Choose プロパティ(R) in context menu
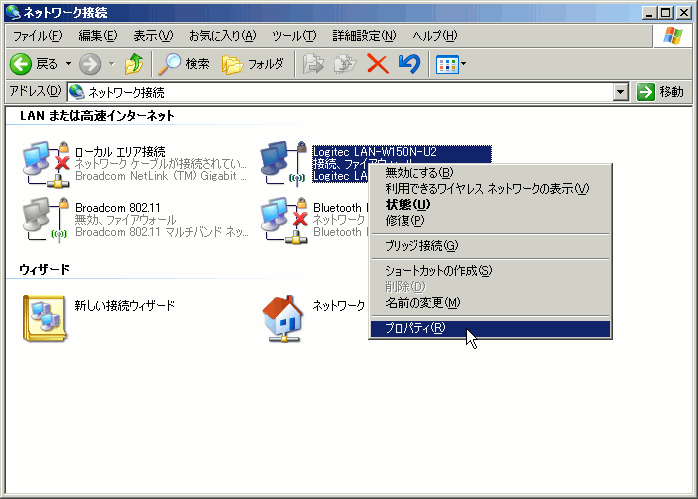Image resolution: width=698 pixels, height=499 pixels. click(490, 329)
